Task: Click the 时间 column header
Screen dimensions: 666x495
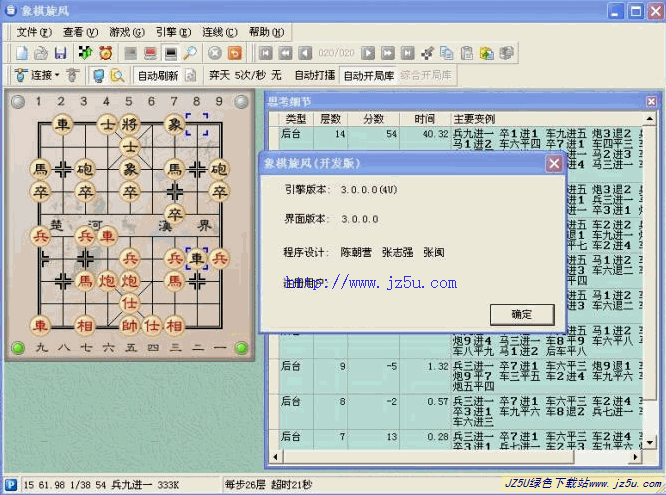Action: pyautogui.click(x=424, y=119)
